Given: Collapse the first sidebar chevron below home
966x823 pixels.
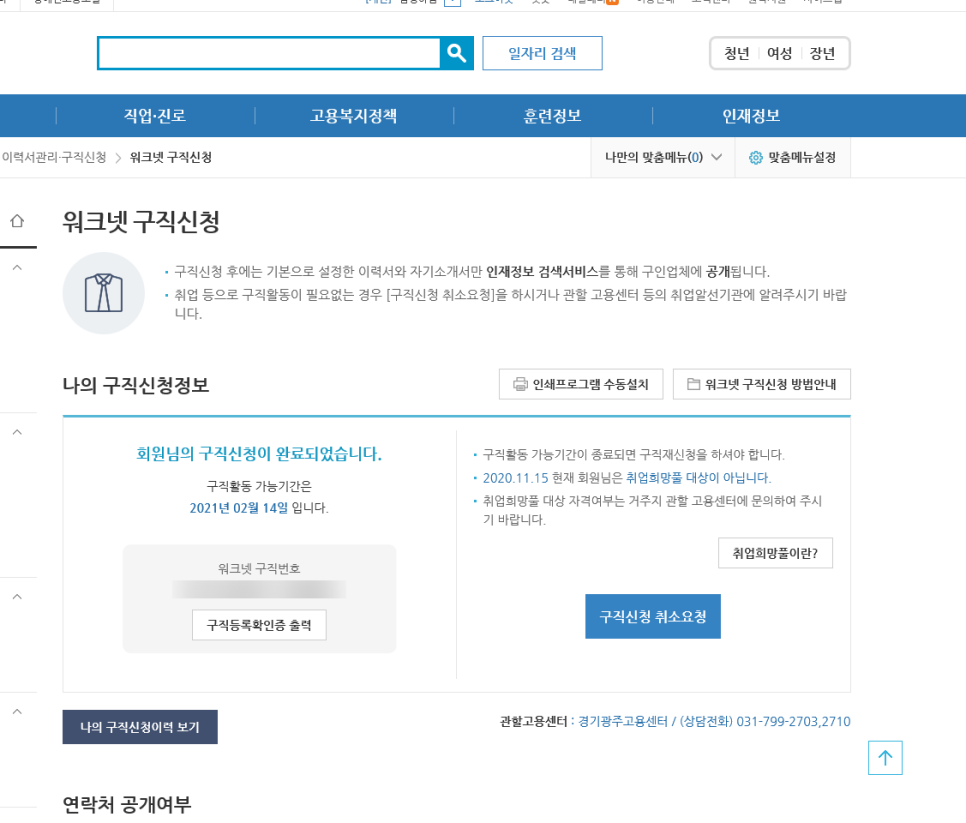Looking at the screenshot, I should coord(17,267).
